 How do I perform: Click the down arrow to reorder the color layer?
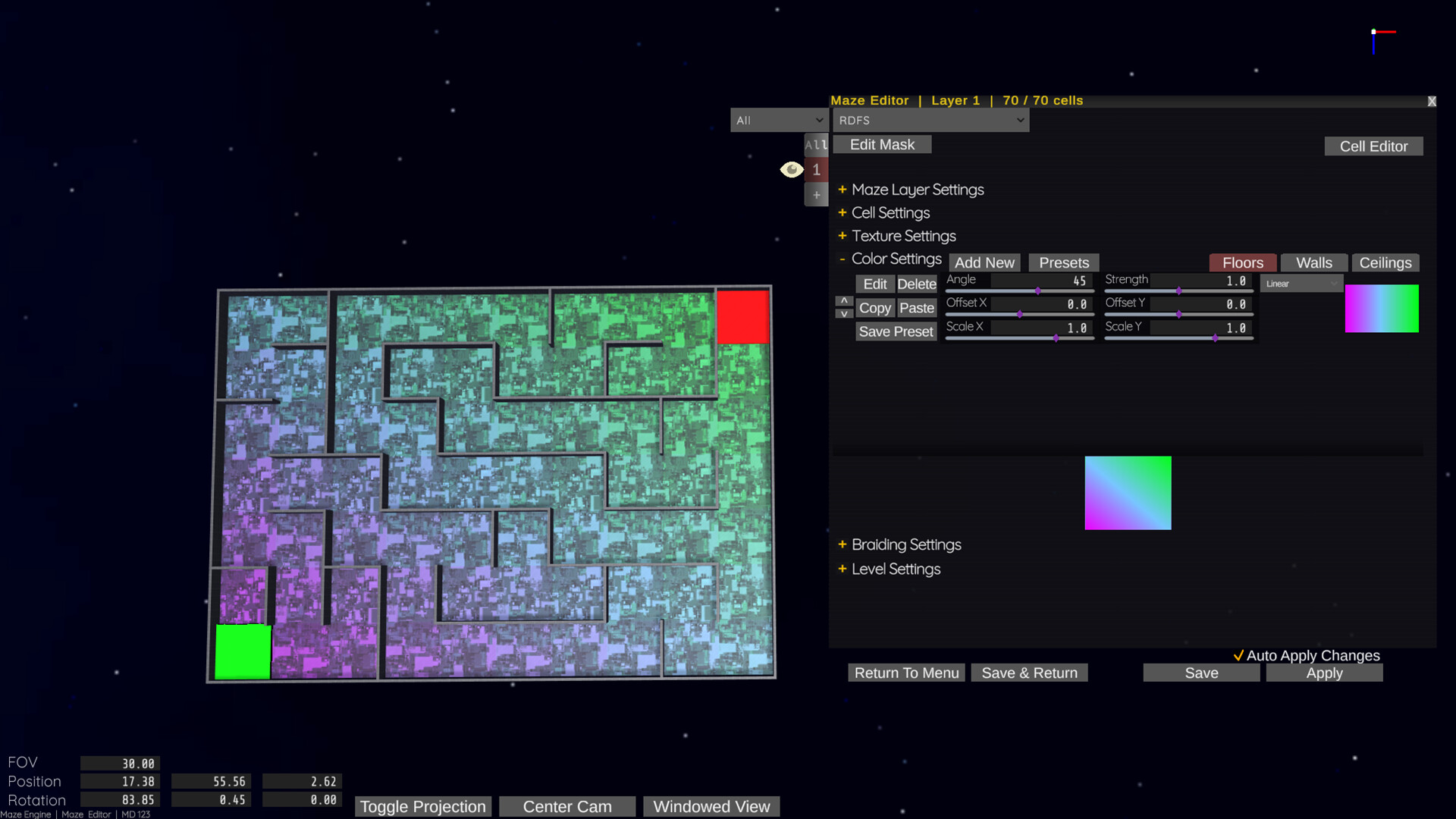tap(843, 313)
